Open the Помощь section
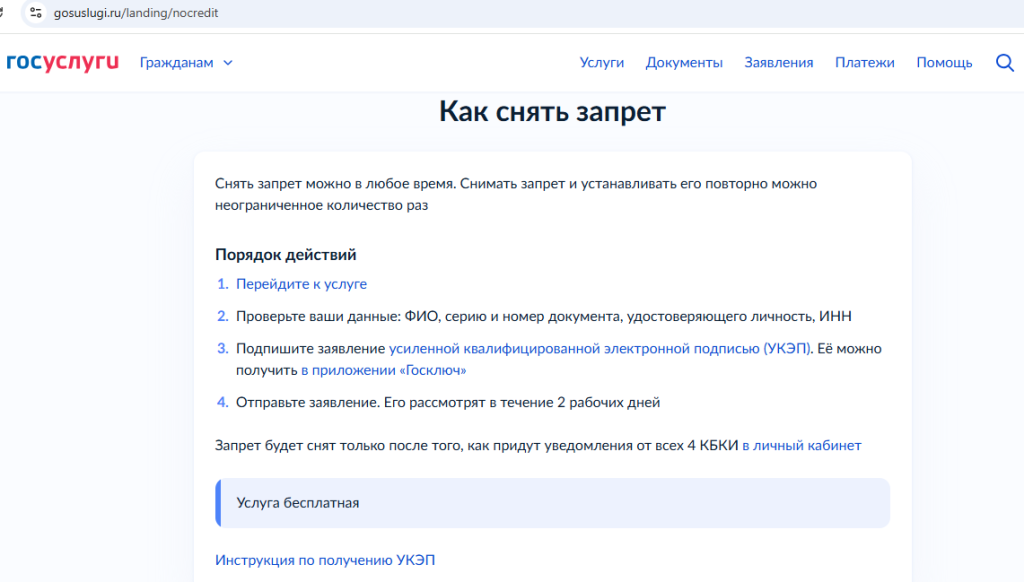 [x=944, y=62]
